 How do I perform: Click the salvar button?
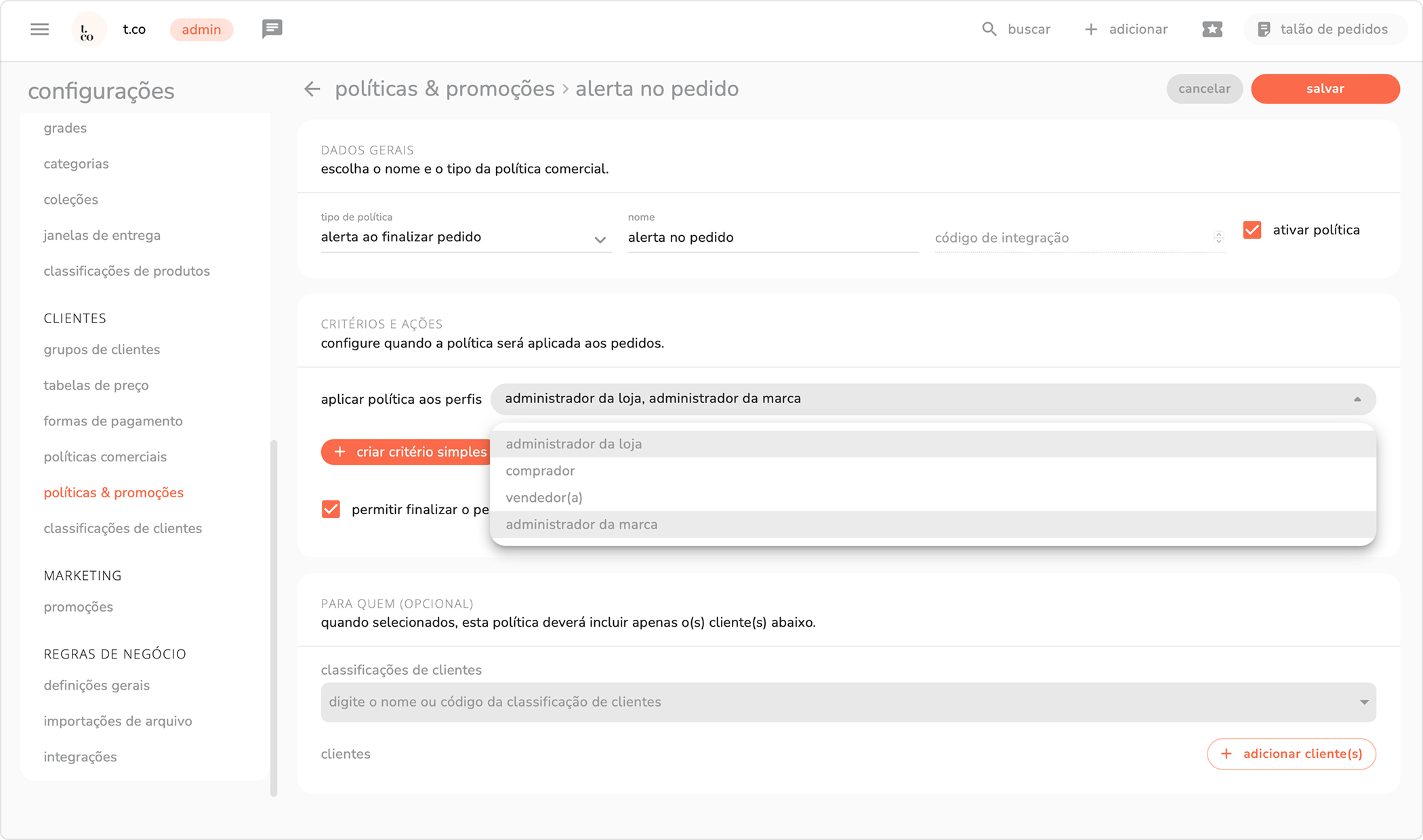click(x=1325, y=89)
